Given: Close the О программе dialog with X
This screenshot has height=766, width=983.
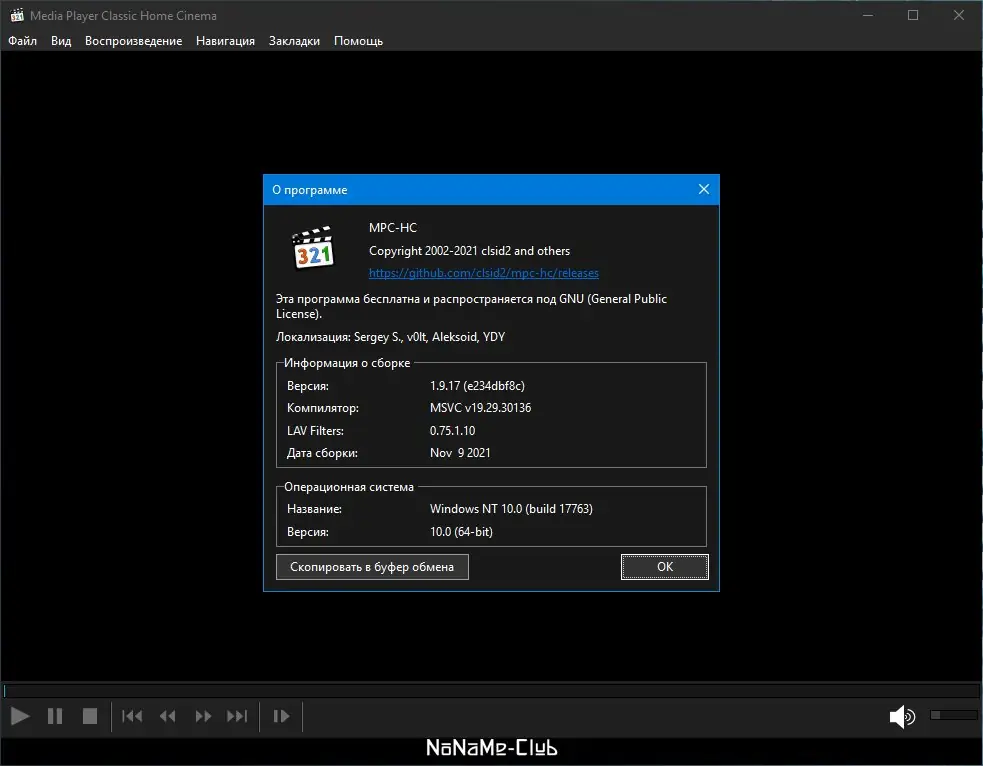Looking at the screenshot, I should [704, 189].
